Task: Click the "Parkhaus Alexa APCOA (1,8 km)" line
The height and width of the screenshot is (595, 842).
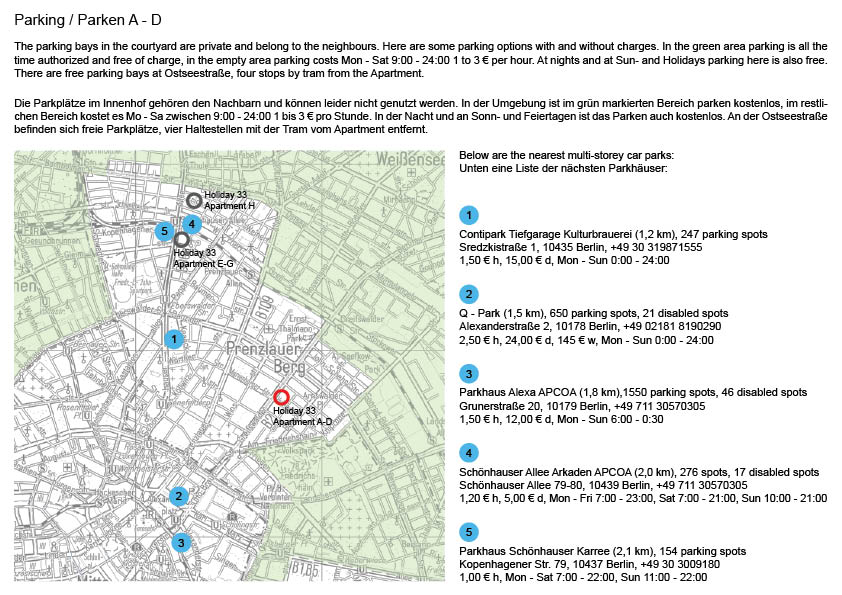Action: pyautogui.click(x=633, y=392)
